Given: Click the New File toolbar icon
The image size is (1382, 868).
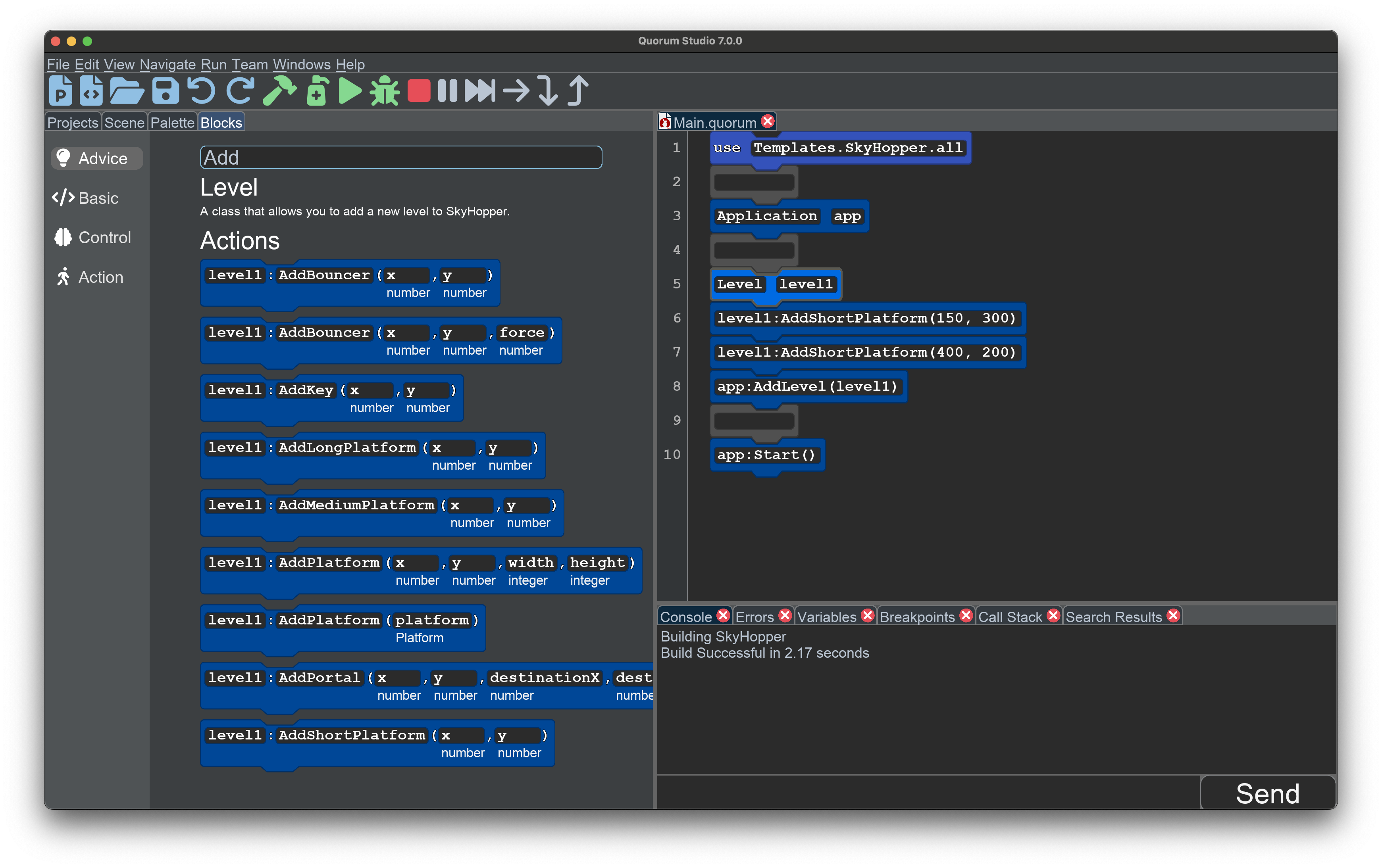Looking at the screenshot, I should tap(90, 90).
